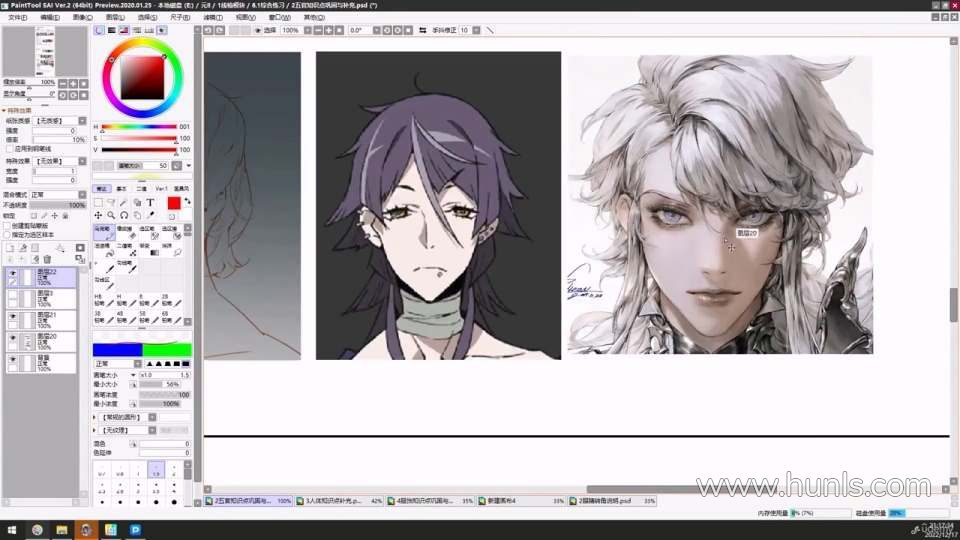The width and height of the screenshot is (960, 540).
Task: Toggle visibility of layer 图层22
Action: pyautogui.click(x=12, y=273)
